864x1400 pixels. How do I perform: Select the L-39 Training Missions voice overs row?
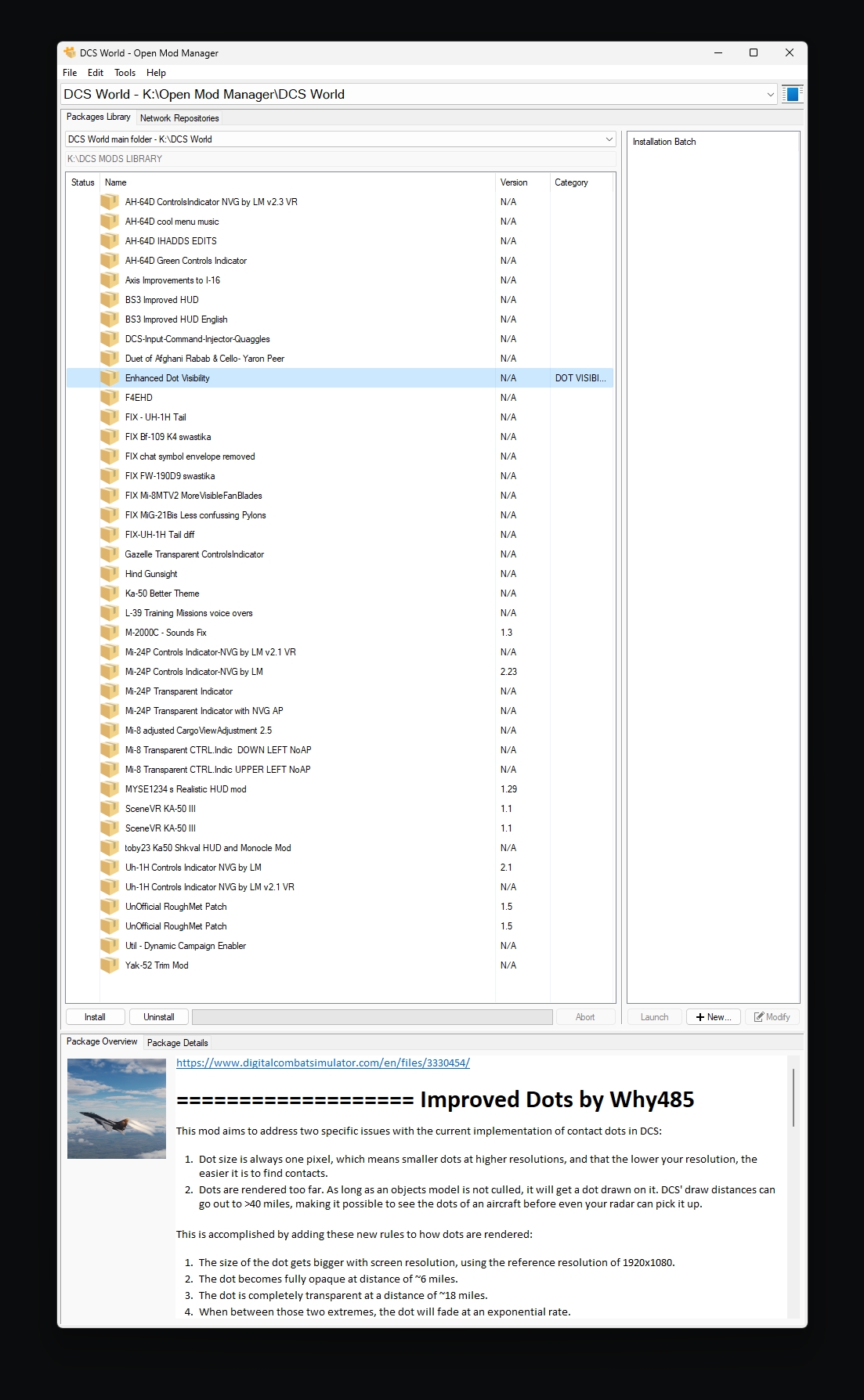(340, 612)
